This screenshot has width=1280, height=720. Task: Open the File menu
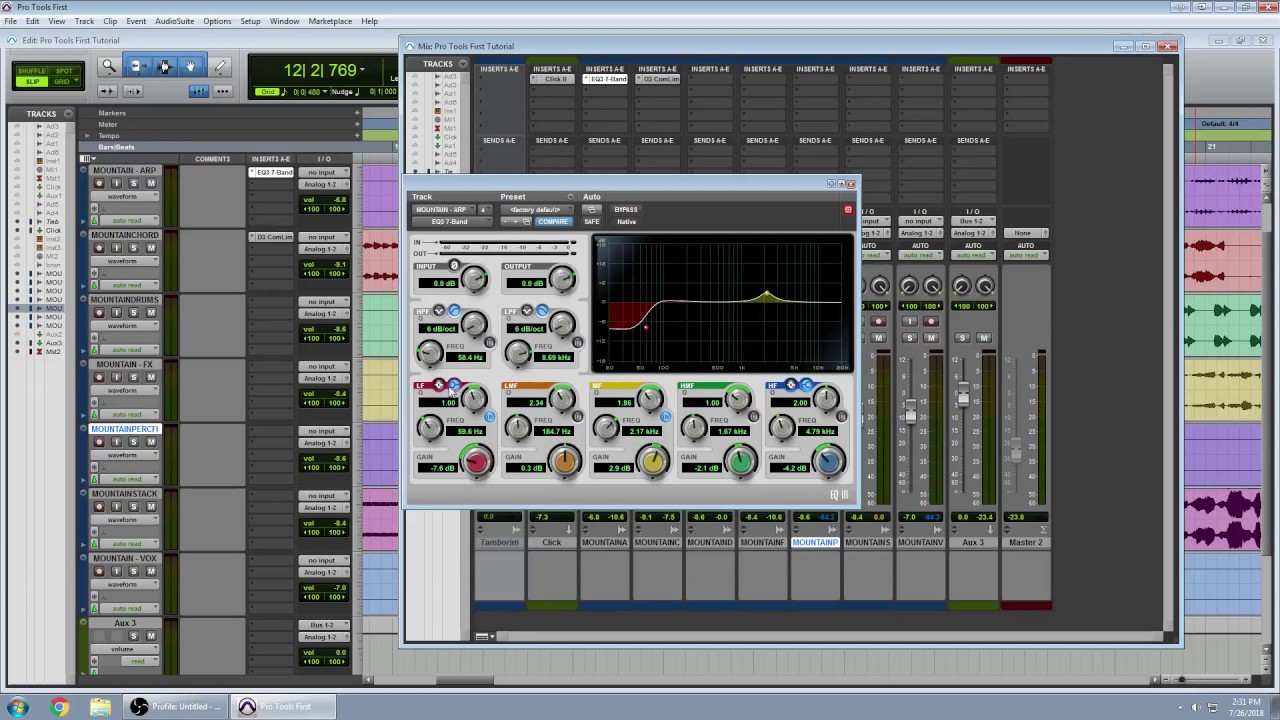pos(9,21)
